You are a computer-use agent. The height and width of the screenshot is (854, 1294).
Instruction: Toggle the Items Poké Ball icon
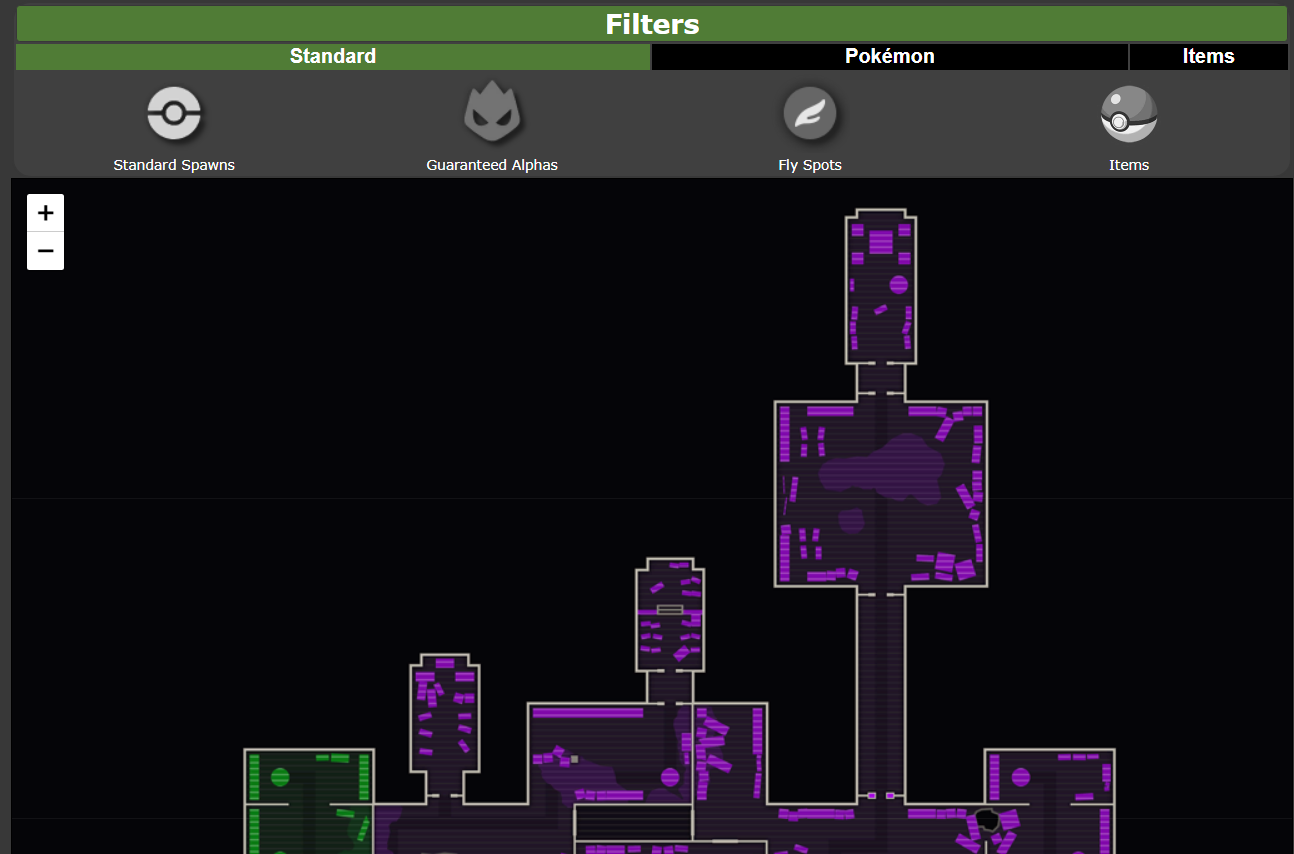click(1128, 114)
